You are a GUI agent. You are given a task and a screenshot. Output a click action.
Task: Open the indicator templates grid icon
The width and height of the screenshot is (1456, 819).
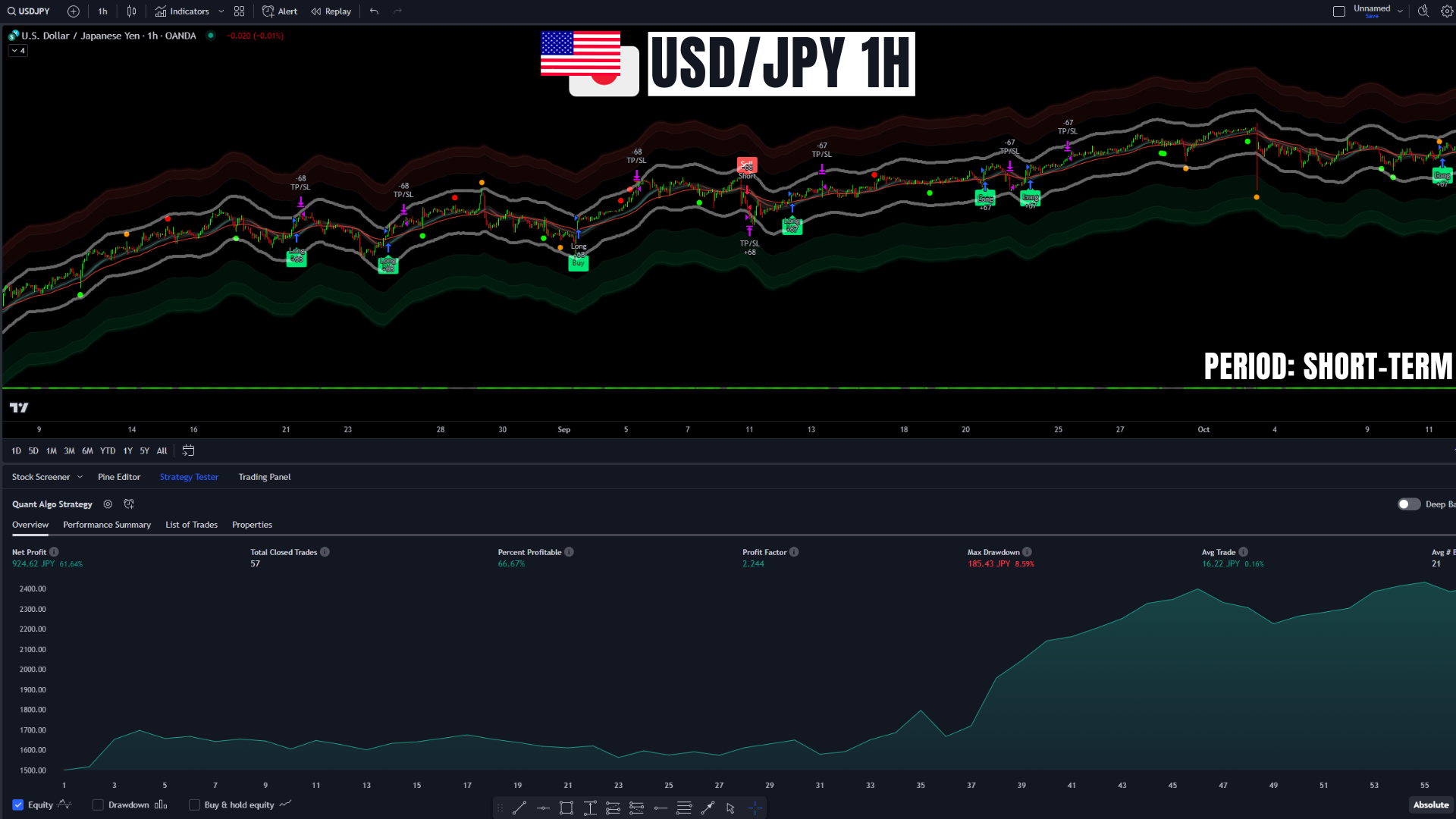pos(239,11)
